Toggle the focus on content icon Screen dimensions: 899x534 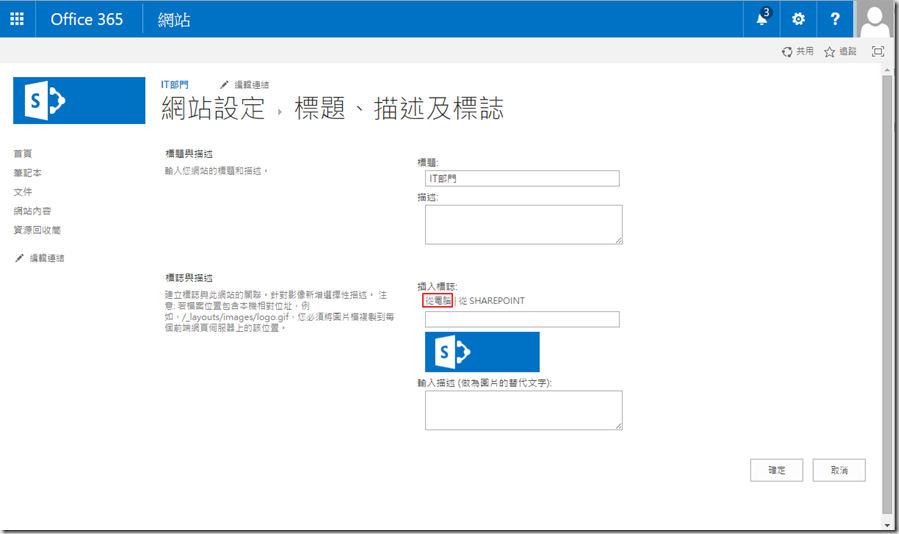878,51
